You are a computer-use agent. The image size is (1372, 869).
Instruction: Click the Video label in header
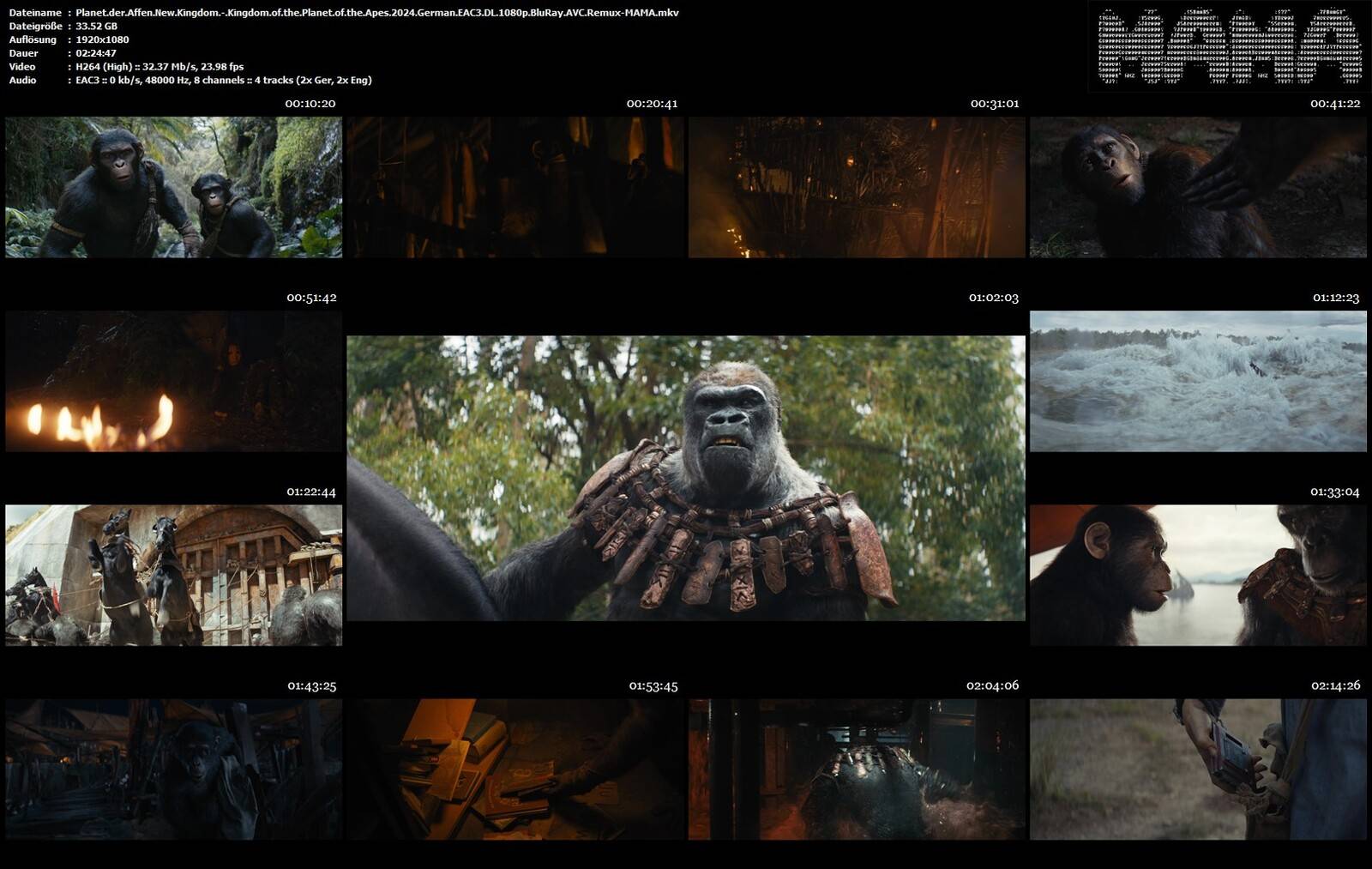pos(22,67)
